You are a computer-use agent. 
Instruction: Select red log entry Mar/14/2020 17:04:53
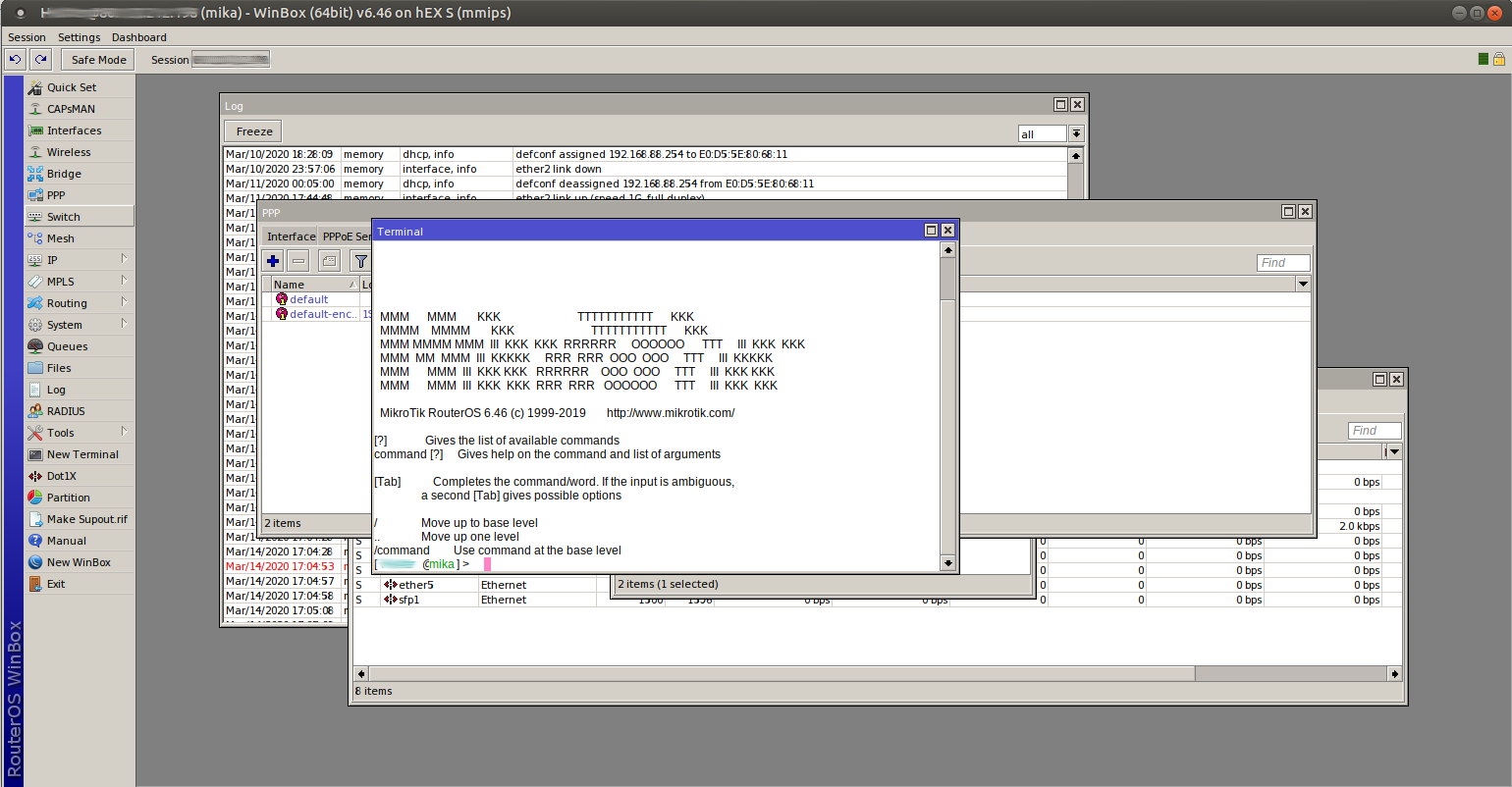pos(280,566)
